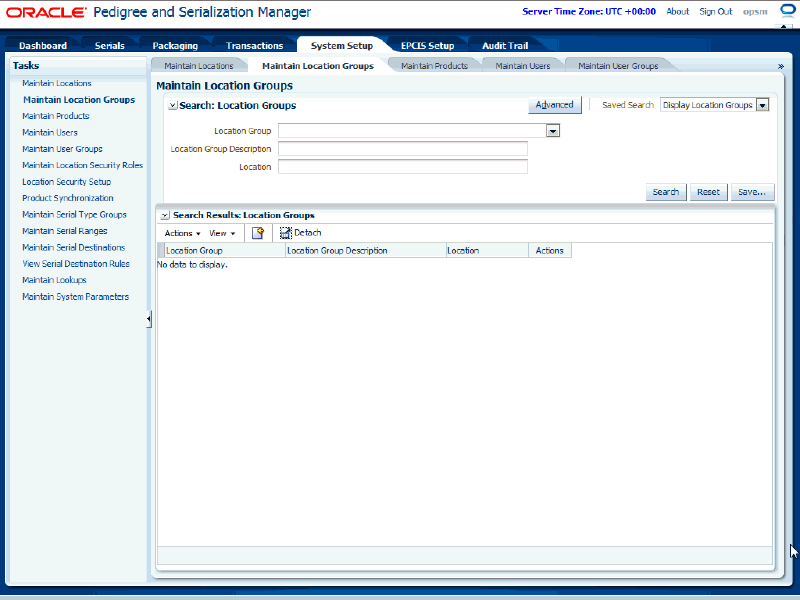Click the opsm username text
Viewport: 800px width, 600px height.
[755, 12]
